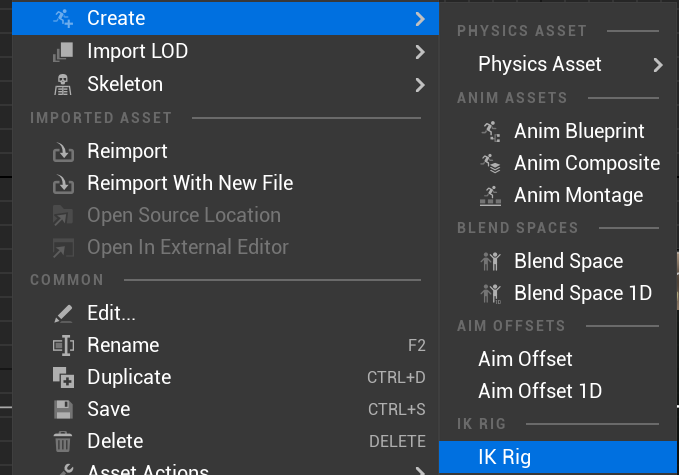
Task: Click the Edit pencil icon
Action: click(x=63, y=314)
